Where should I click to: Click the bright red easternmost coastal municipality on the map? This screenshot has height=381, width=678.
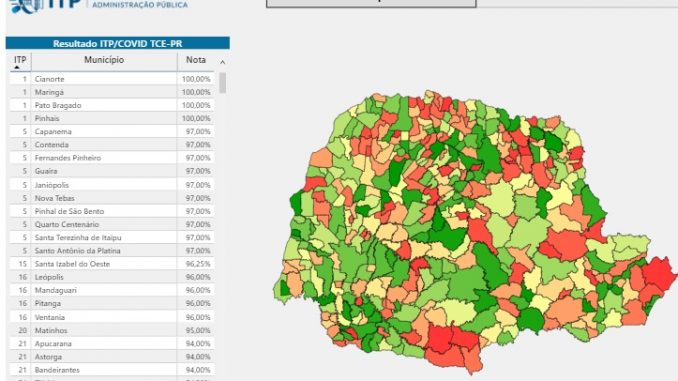click(x=658, y=274)
